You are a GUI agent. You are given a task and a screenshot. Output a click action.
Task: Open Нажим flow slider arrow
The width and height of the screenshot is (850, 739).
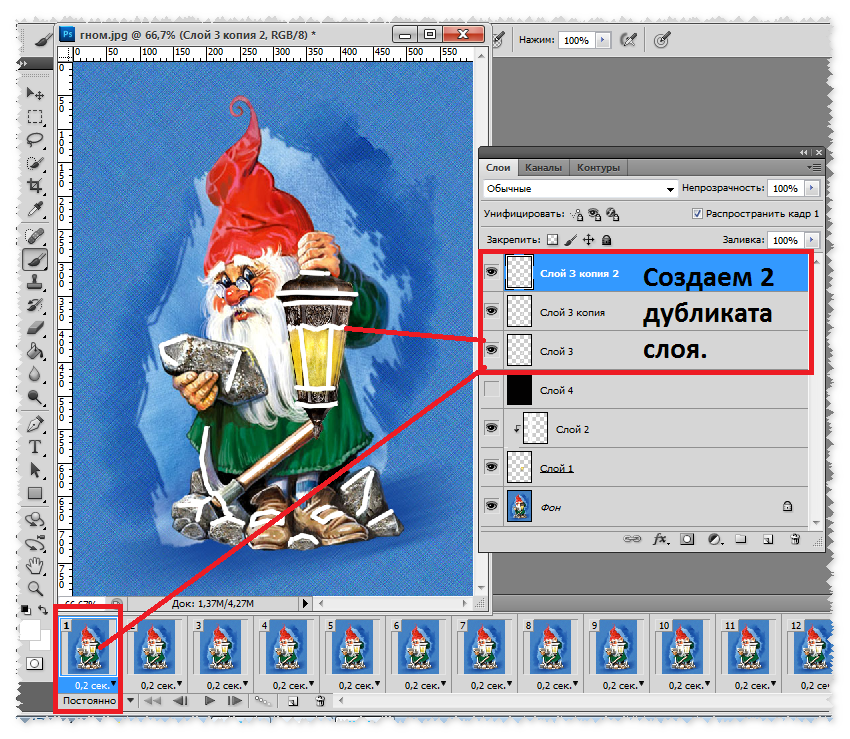click(x=603, y=40)
